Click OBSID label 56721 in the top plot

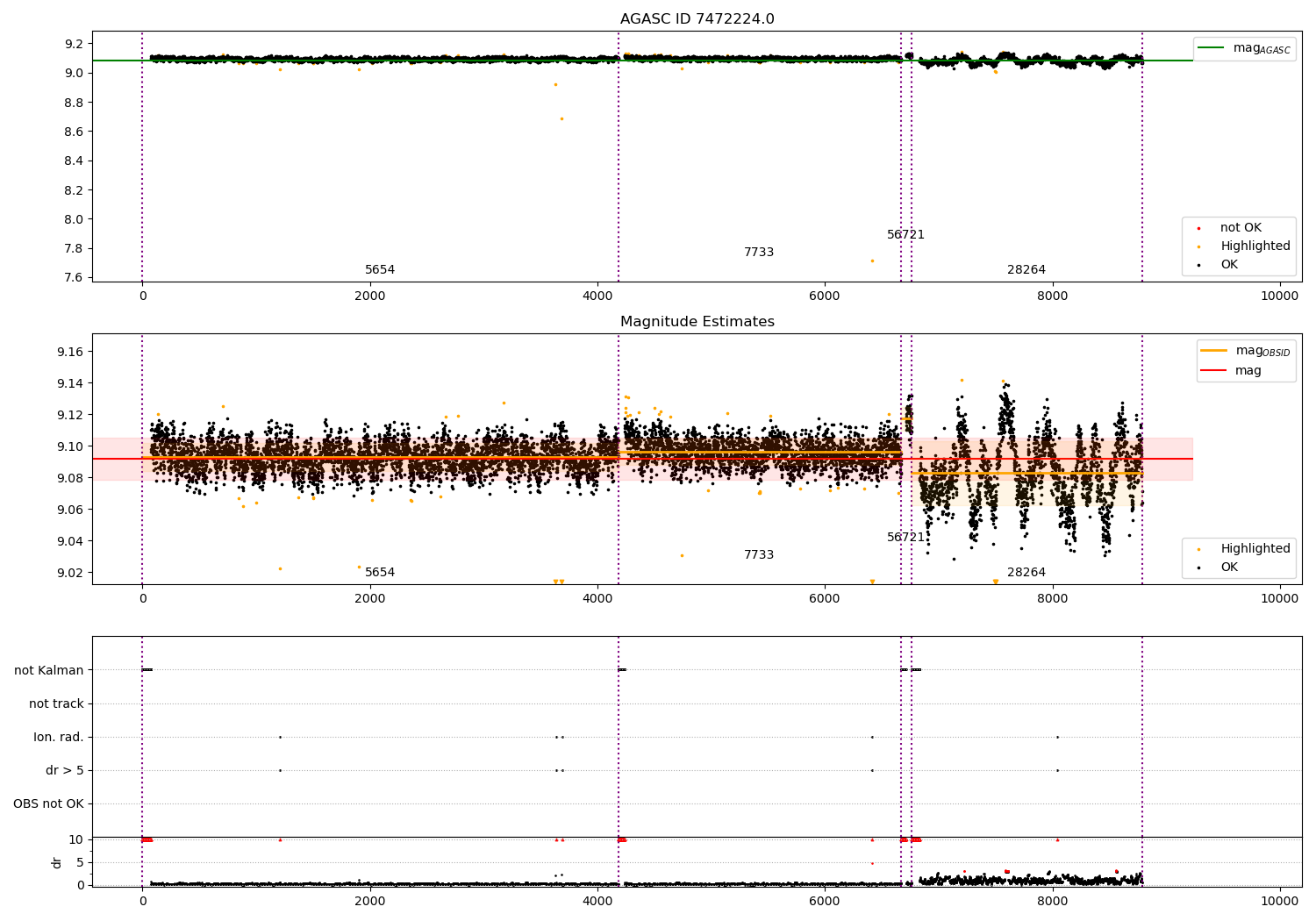pyautogui.click(x=905, y=235)
